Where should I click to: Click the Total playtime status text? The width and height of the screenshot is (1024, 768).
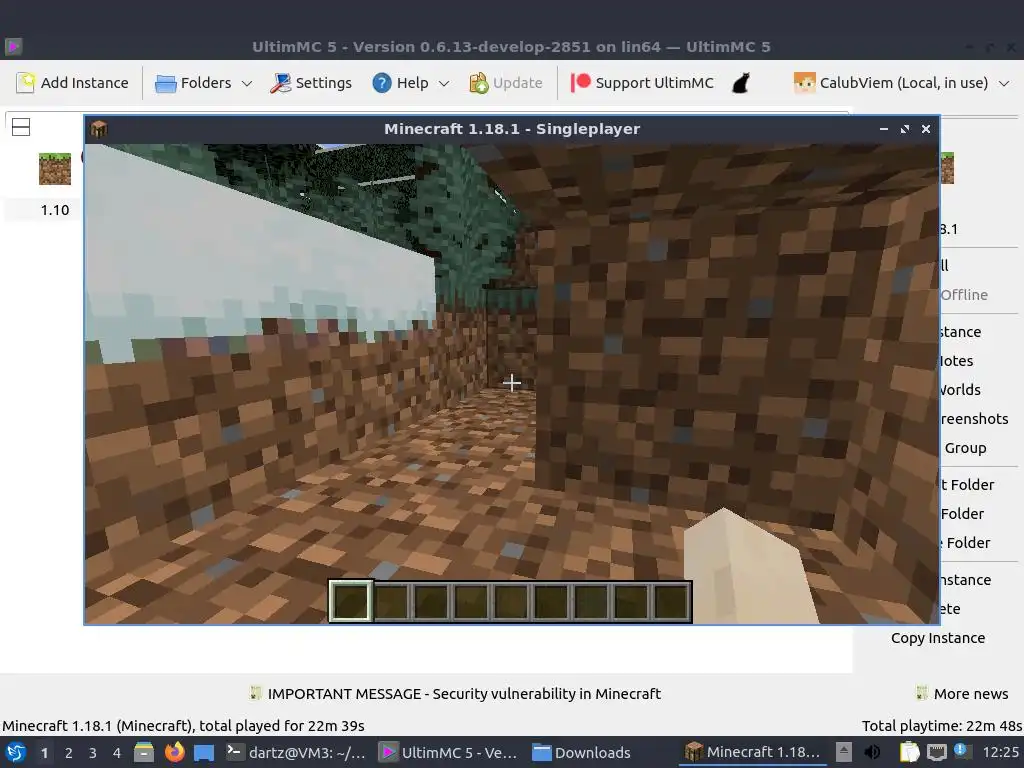(x=942, y=726)
